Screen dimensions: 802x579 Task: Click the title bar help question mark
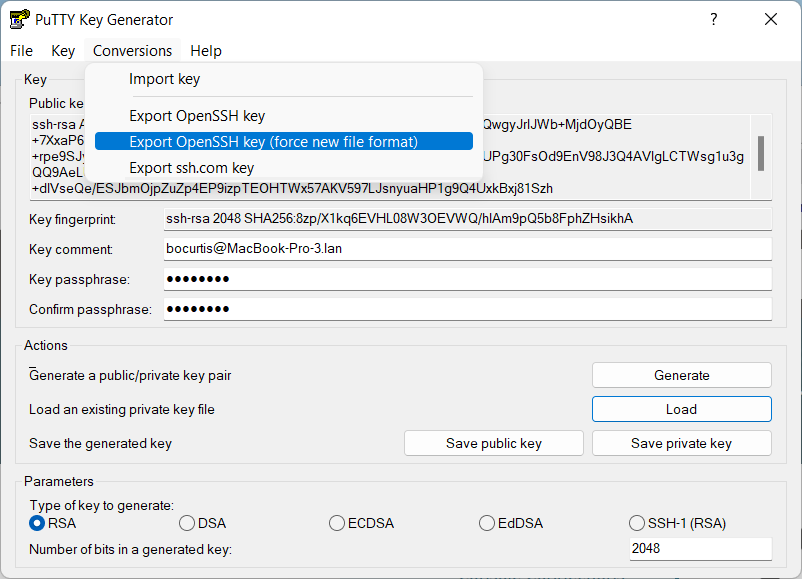click(714, 19)
